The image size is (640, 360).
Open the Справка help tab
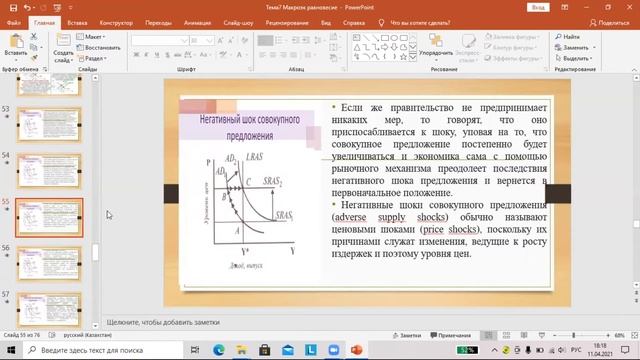click(354, 23)
